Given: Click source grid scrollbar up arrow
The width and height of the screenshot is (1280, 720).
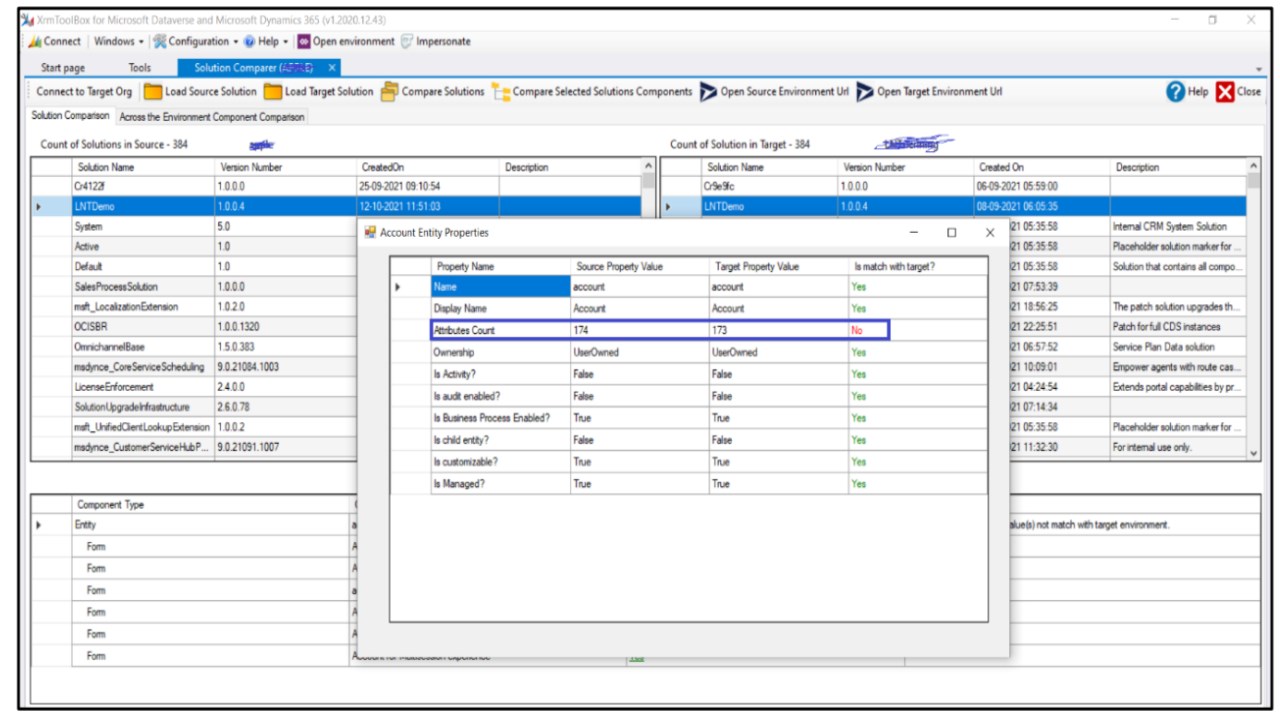Looking at the screenshot, I should point(648,167).
